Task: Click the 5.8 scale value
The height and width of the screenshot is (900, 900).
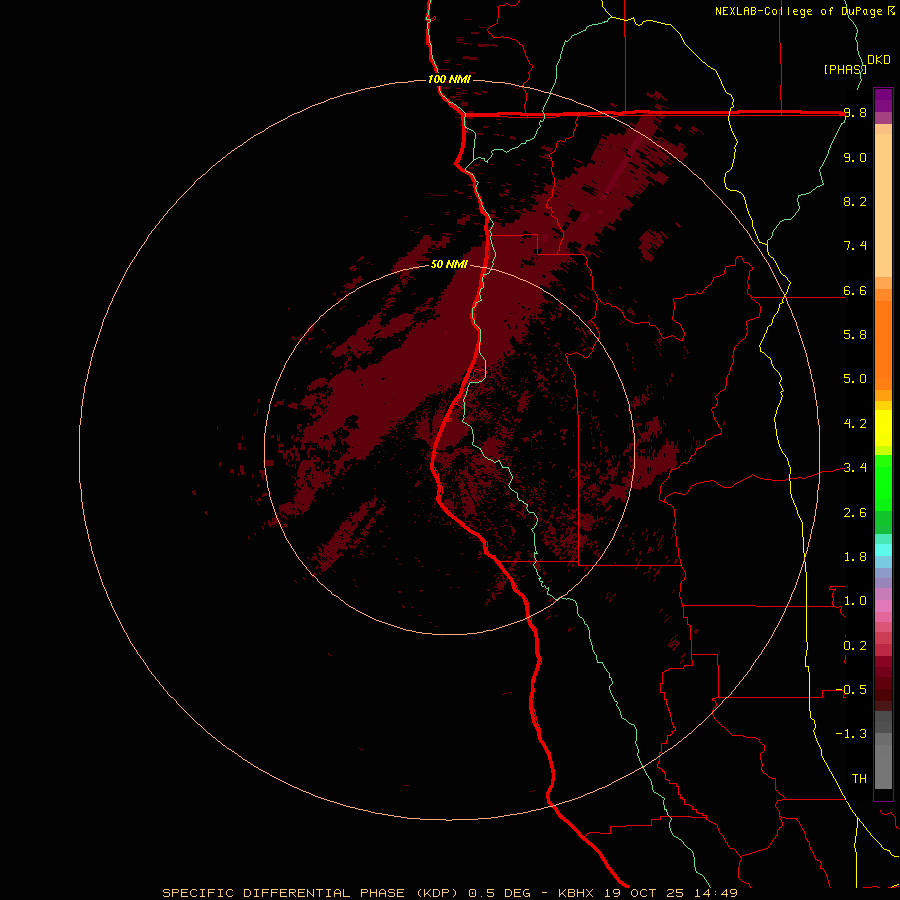Action: (x=855, y=335)
